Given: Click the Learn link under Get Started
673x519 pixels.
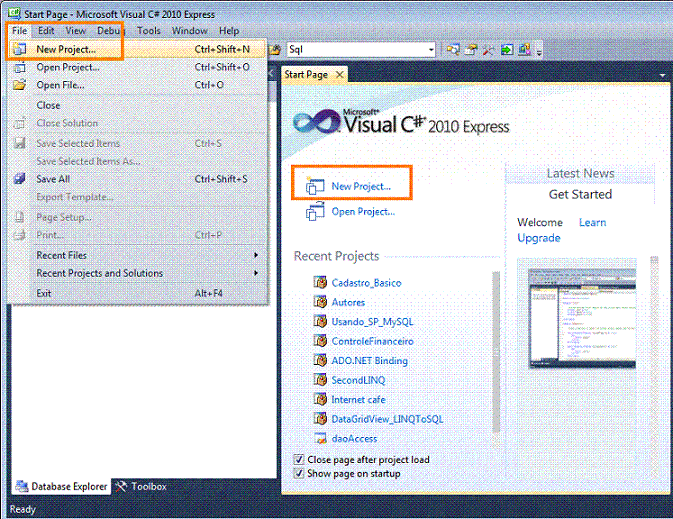Looking at the screenshot, I should [x=592, y=222].
